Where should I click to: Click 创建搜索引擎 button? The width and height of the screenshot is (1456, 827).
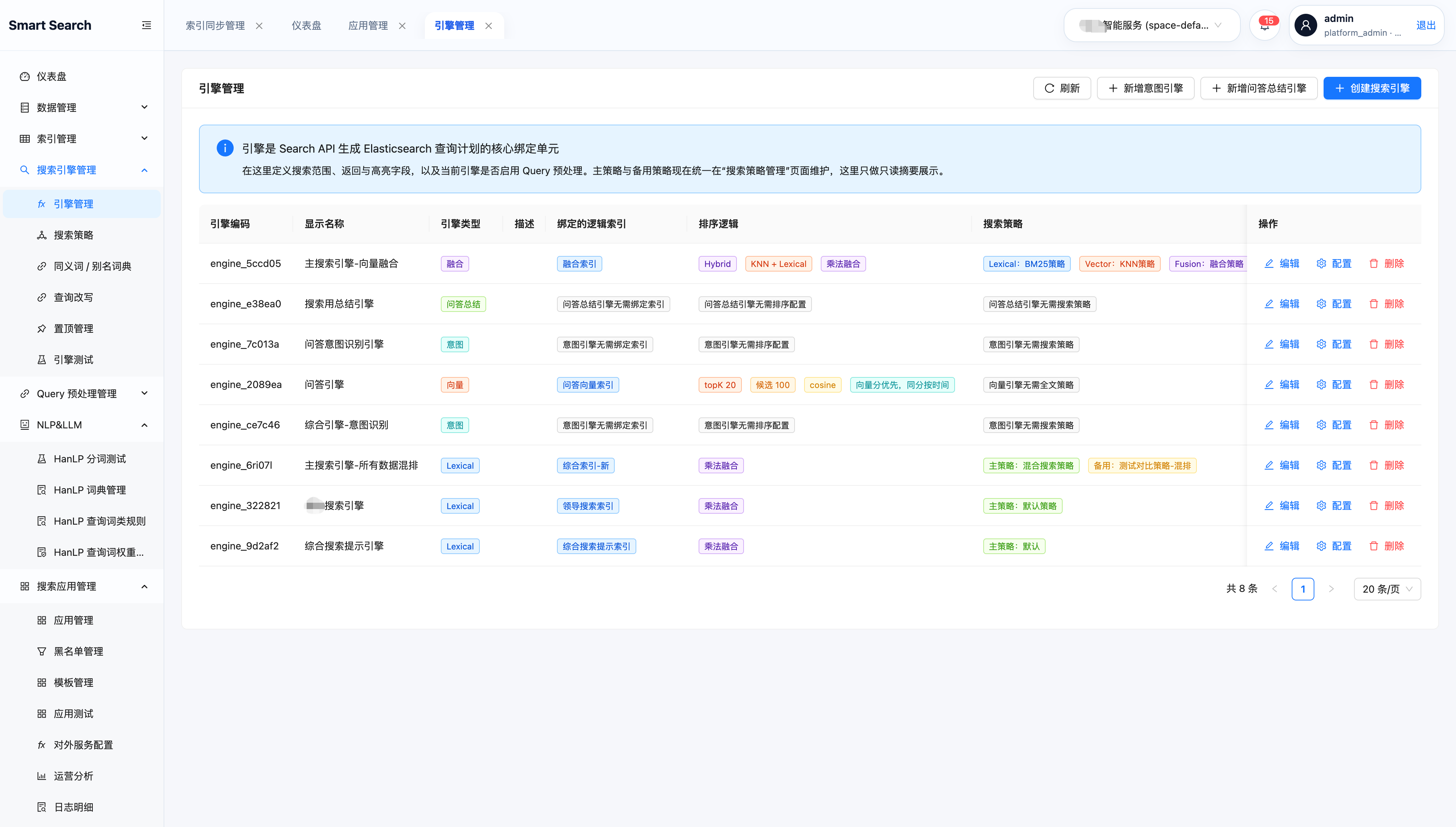click(1372, 88)
